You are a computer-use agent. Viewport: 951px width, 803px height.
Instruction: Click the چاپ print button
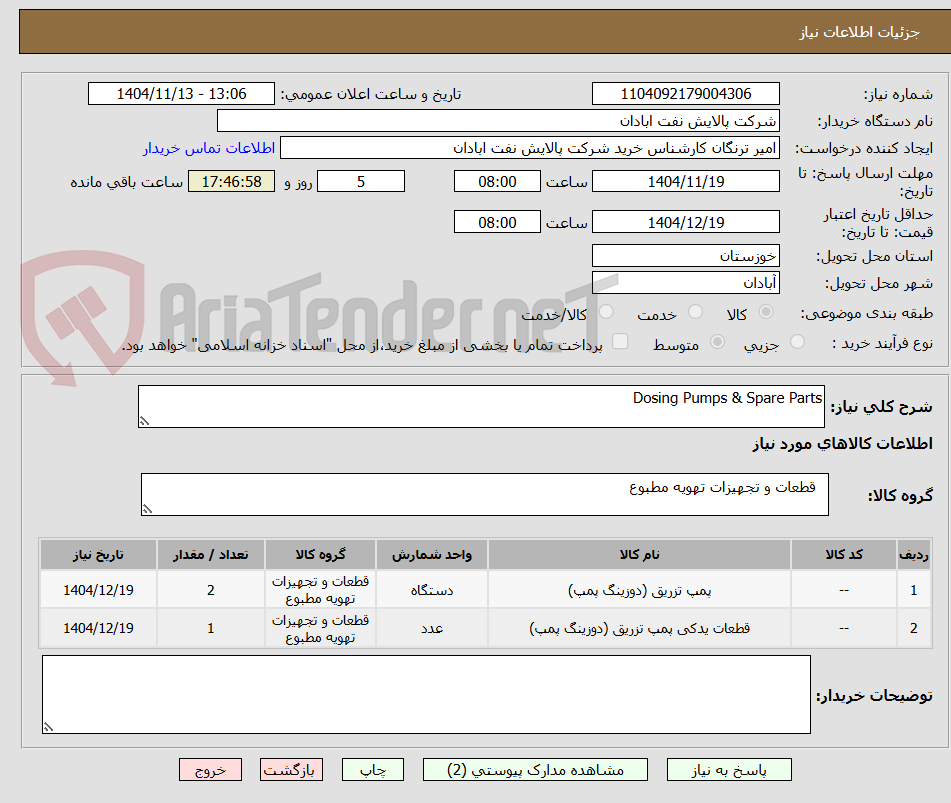[x=372, y=770]
